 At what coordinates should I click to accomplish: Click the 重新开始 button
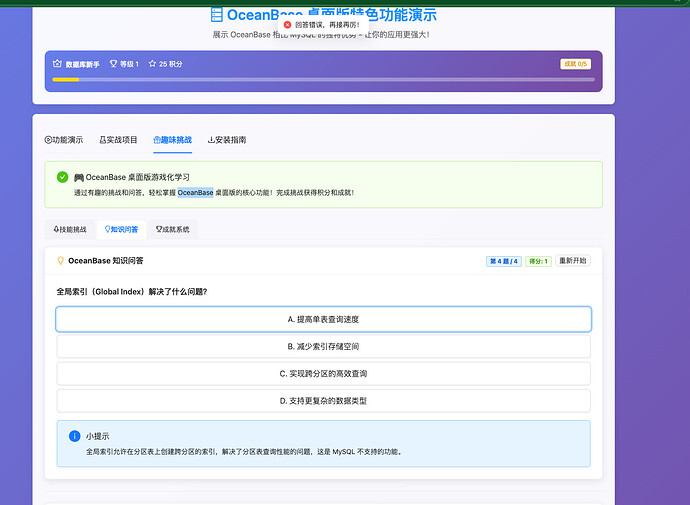tap(573, 260)
